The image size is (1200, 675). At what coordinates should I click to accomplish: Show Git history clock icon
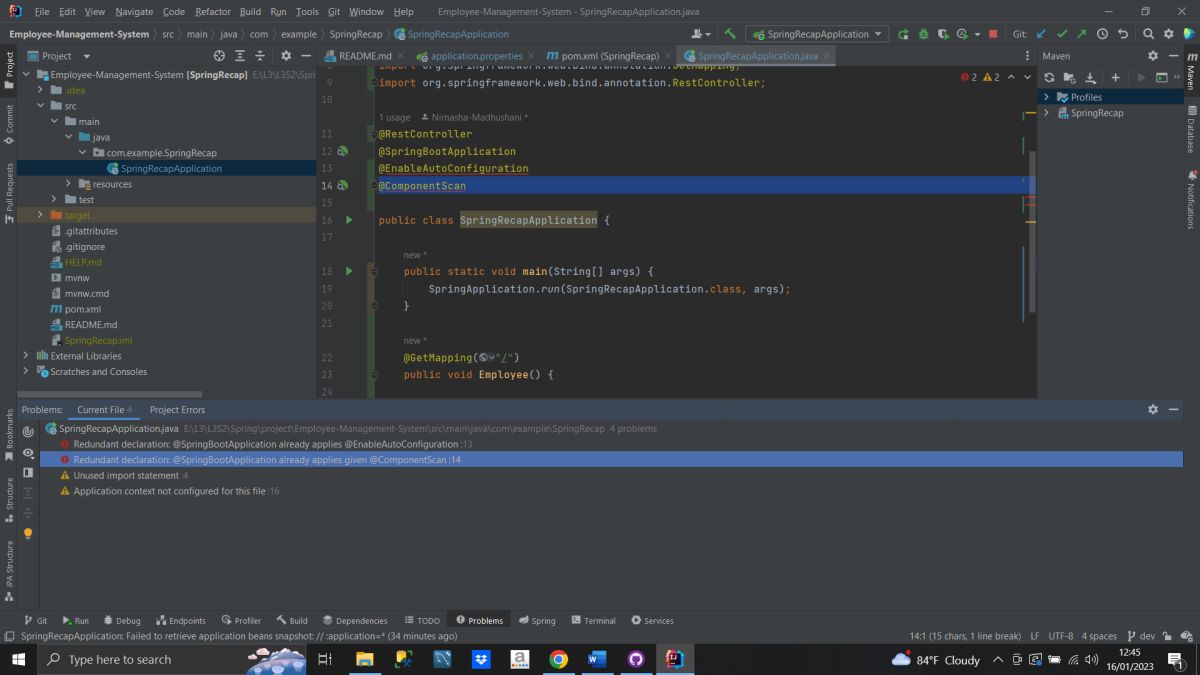(x=1102, y=34)
